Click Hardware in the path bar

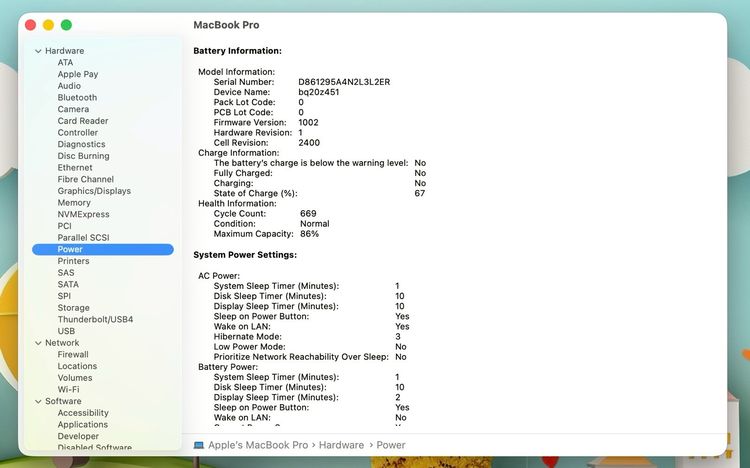coord(341,445)
